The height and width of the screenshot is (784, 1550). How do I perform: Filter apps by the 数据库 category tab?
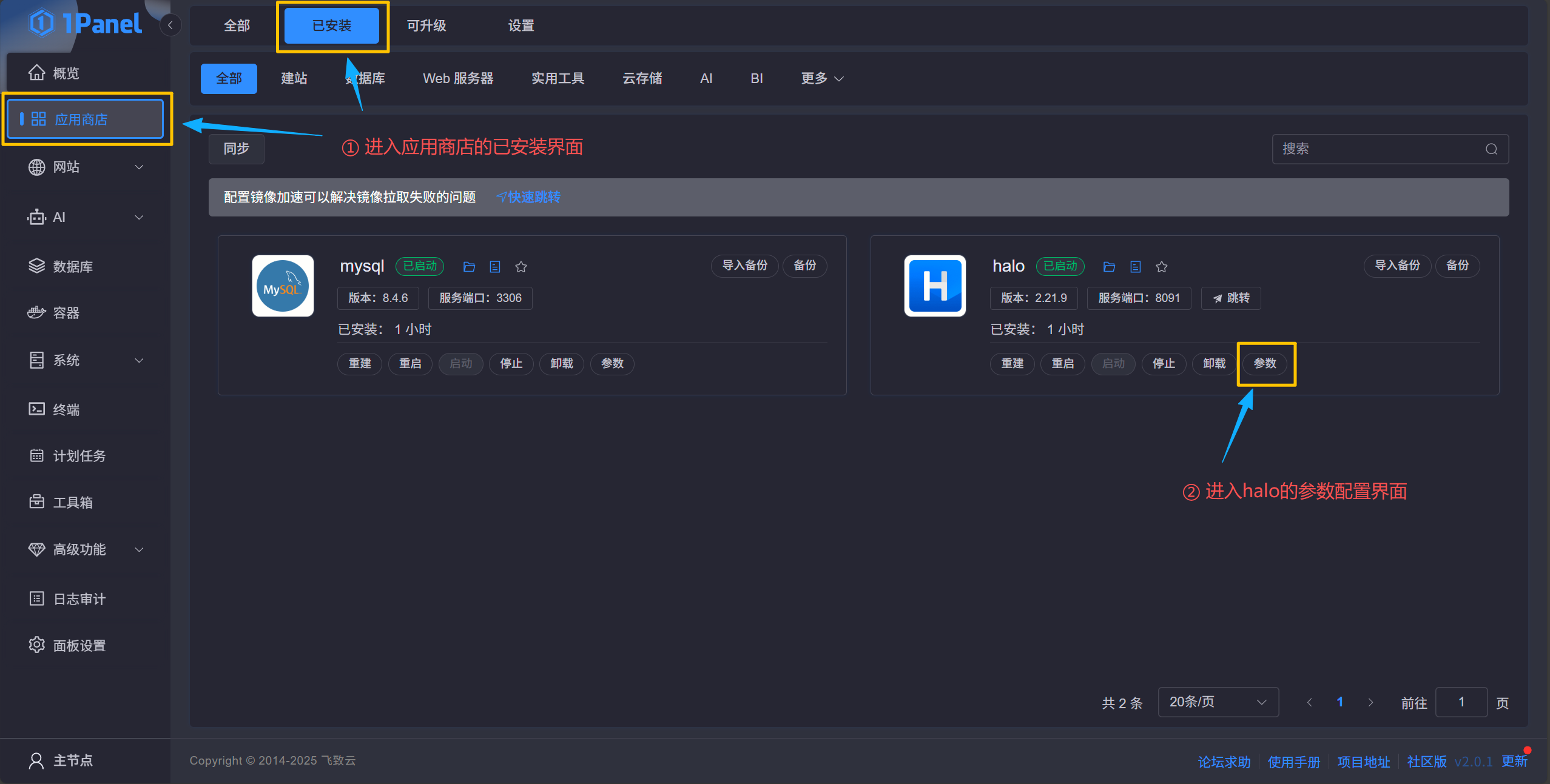(366, 78)
